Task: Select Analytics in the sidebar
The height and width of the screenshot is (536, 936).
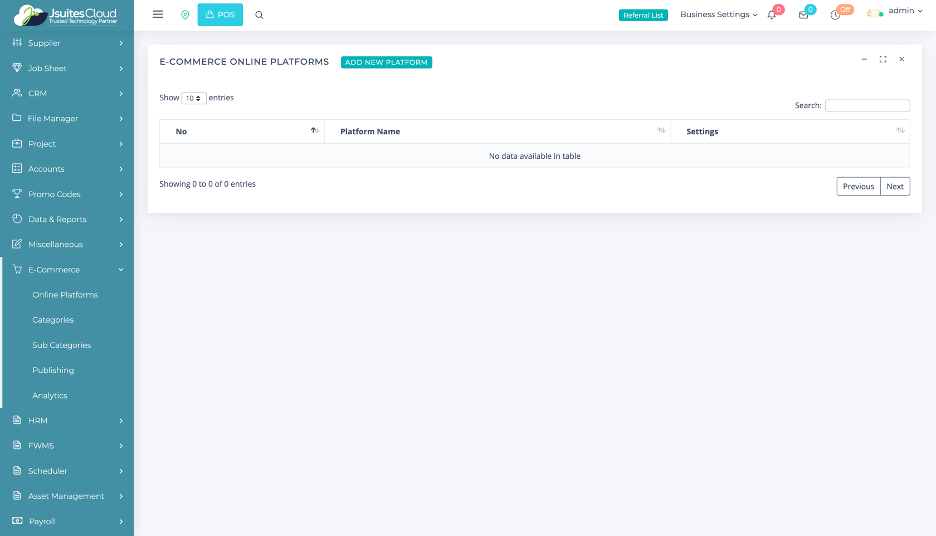Action: tap(50, 396)
